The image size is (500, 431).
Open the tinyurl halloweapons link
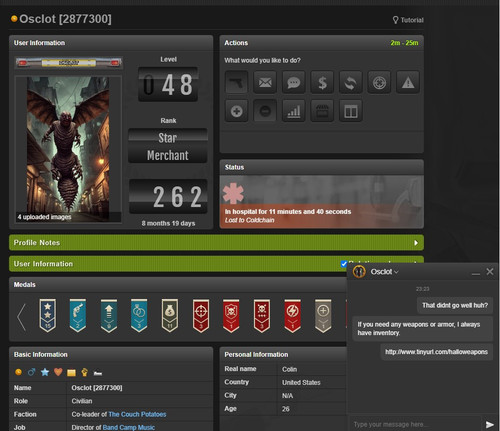click(x=436, y=352)
